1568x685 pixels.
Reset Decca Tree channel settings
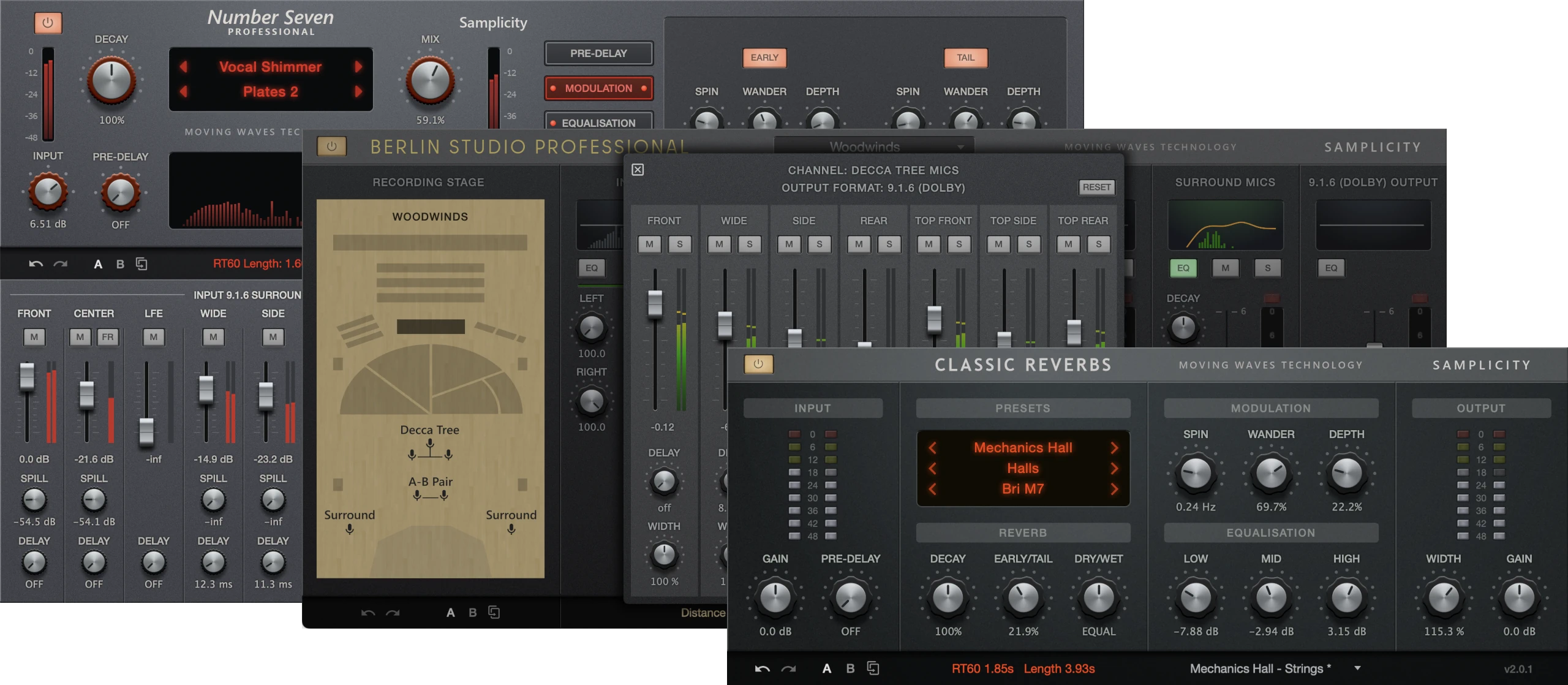click(1096, 187)
